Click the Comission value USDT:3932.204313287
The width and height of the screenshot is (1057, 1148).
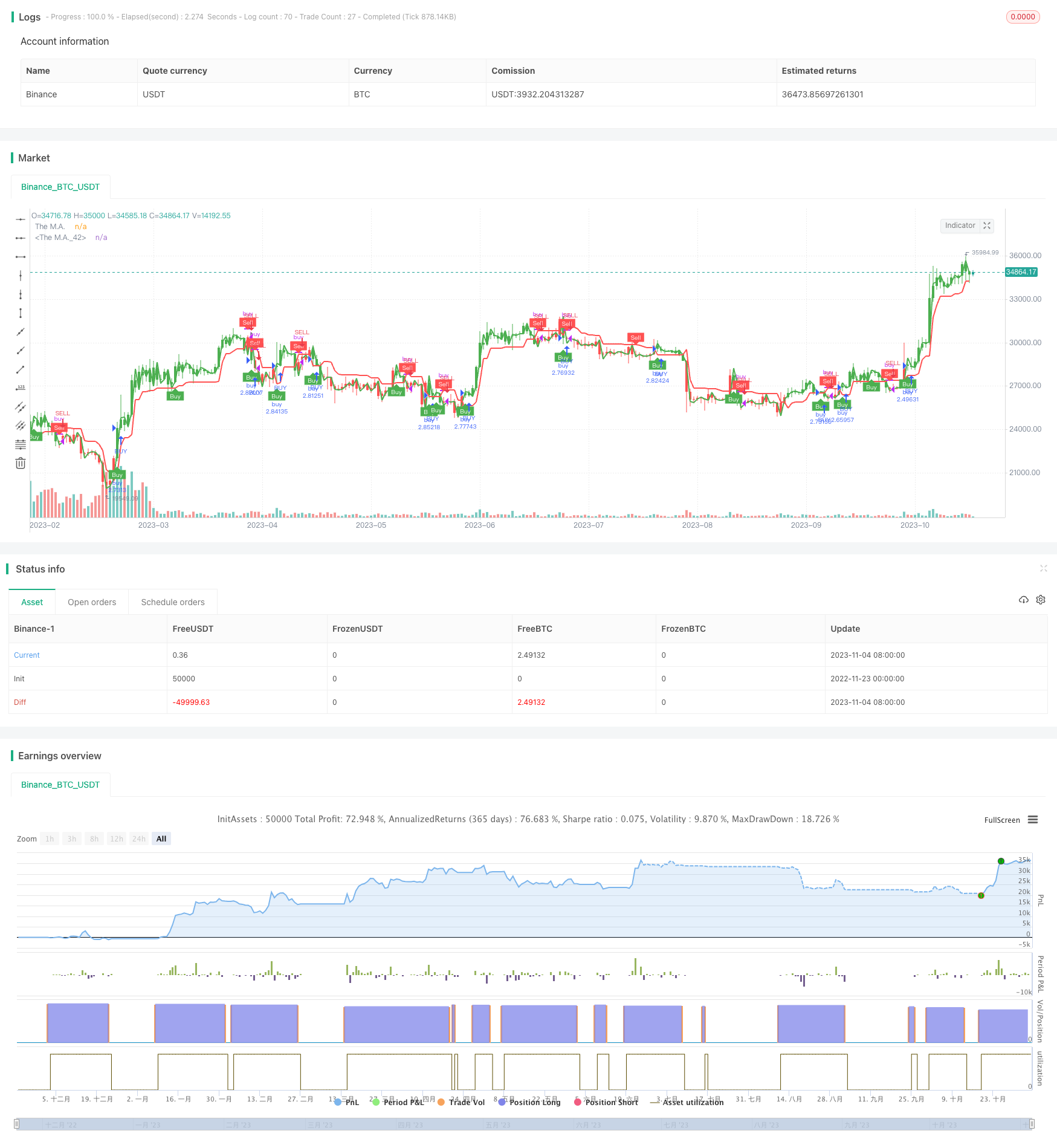coord(538,94)
